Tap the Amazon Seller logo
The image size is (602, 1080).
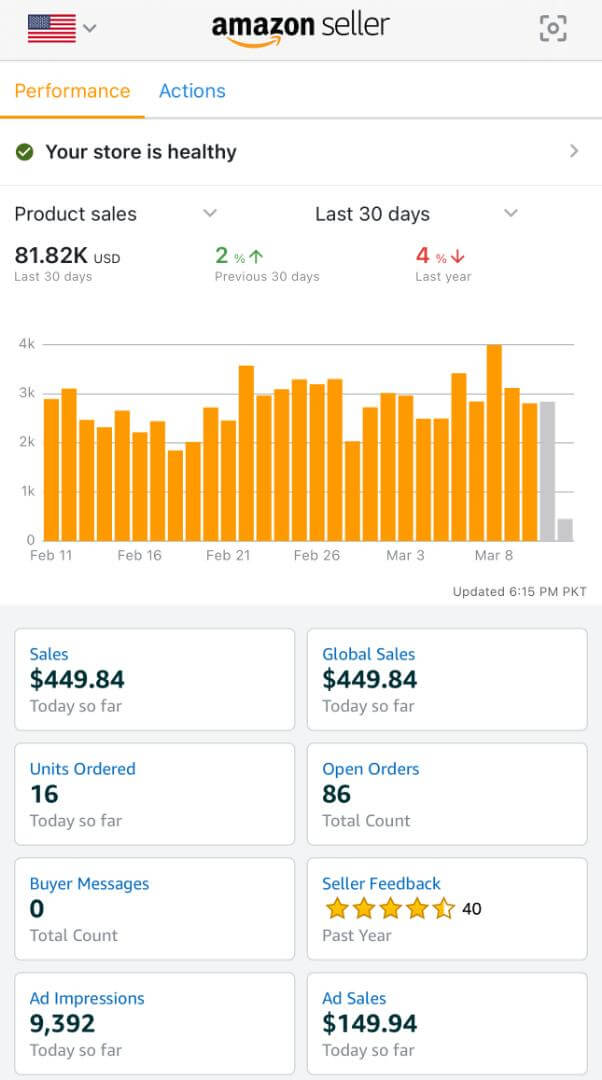pos(300,28)
